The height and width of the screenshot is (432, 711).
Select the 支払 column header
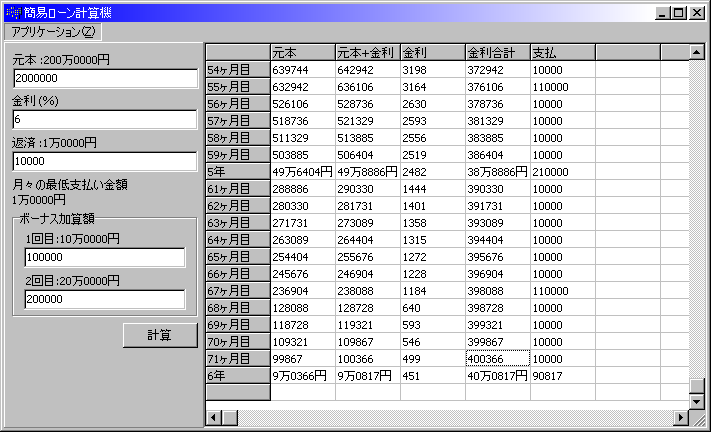(562, 52)
